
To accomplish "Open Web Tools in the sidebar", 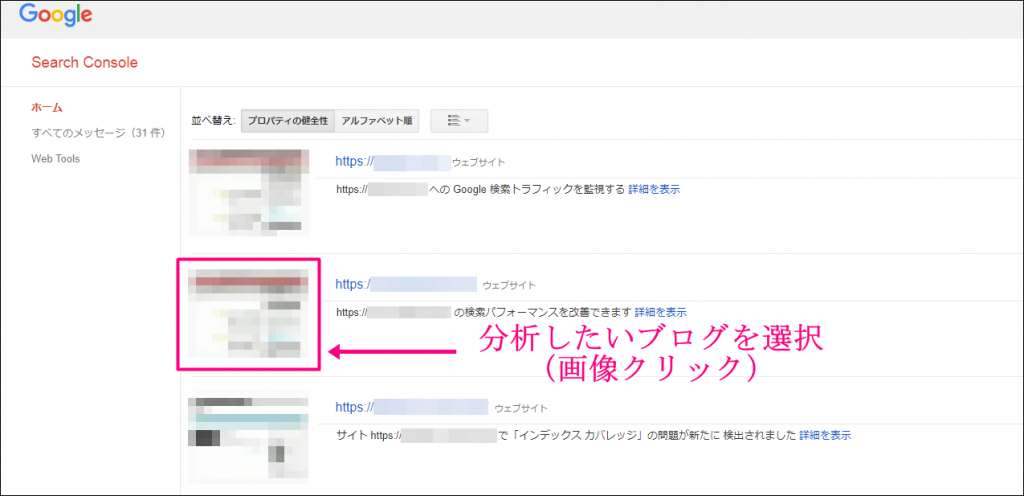I will 56,159.
